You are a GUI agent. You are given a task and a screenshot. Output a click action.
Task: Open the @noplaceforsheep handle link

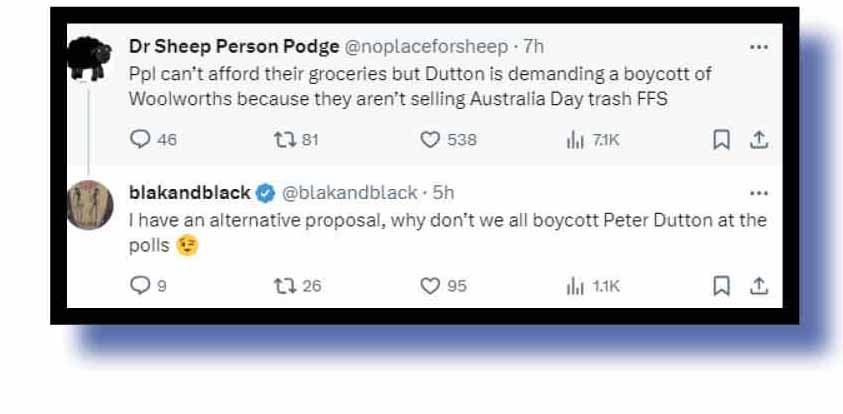click(428, 46)
